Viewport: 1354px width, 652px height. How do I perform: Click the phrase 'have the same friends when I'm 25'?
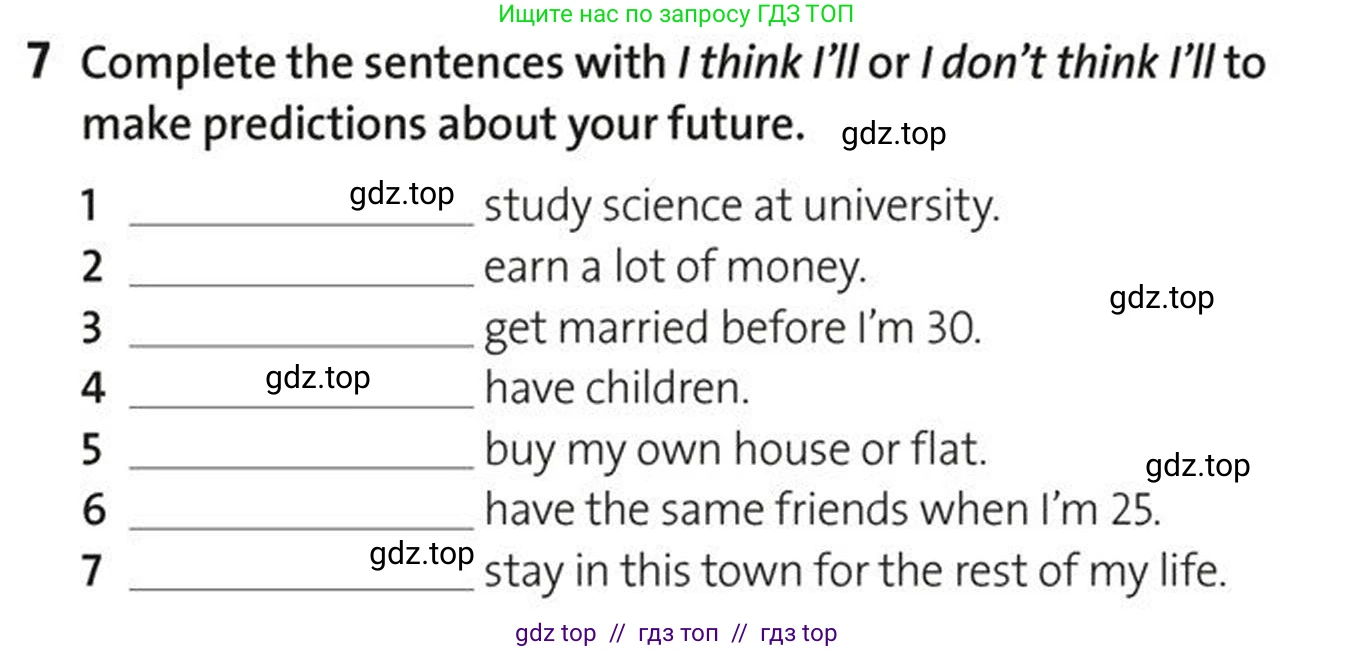coord(823,510)
